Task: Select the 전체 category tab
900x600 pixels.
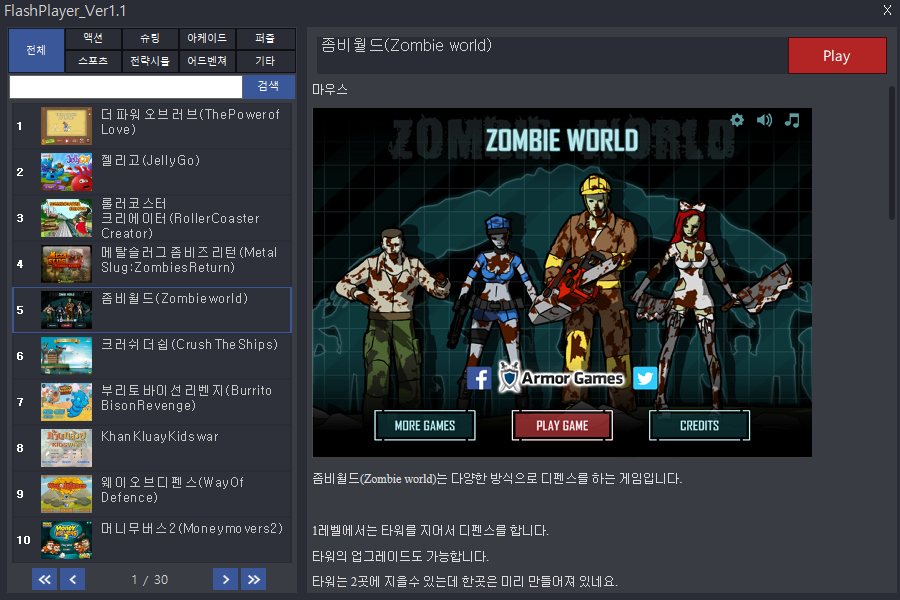Action: pos(36,50)
